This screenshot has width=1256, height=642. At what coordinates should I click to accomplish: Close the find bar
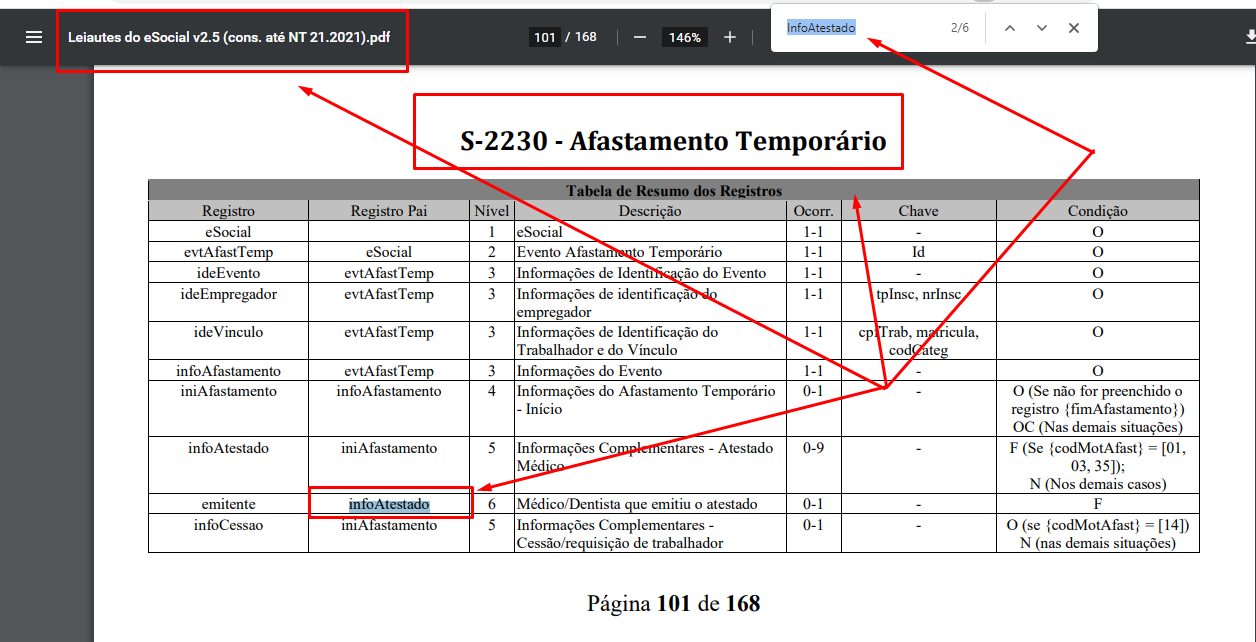pos(1074,28)
